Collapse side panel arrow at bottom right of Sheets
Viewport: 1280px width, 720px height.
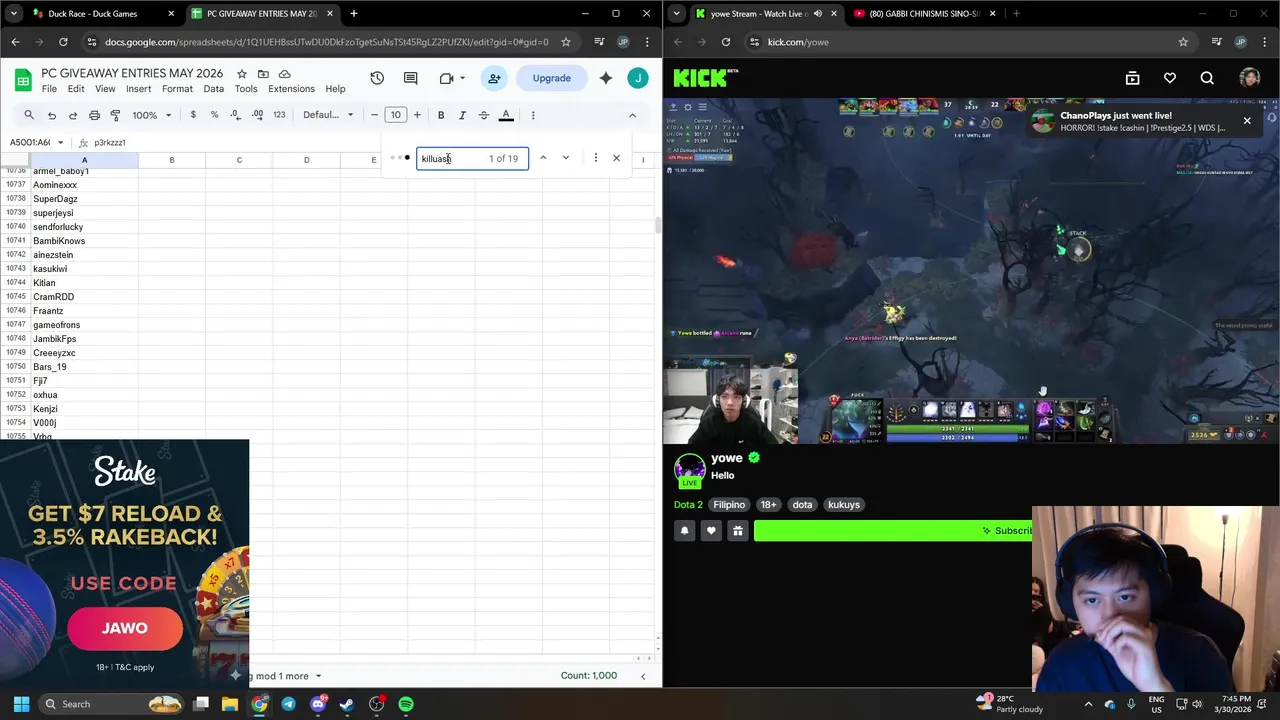pos(643,676)
